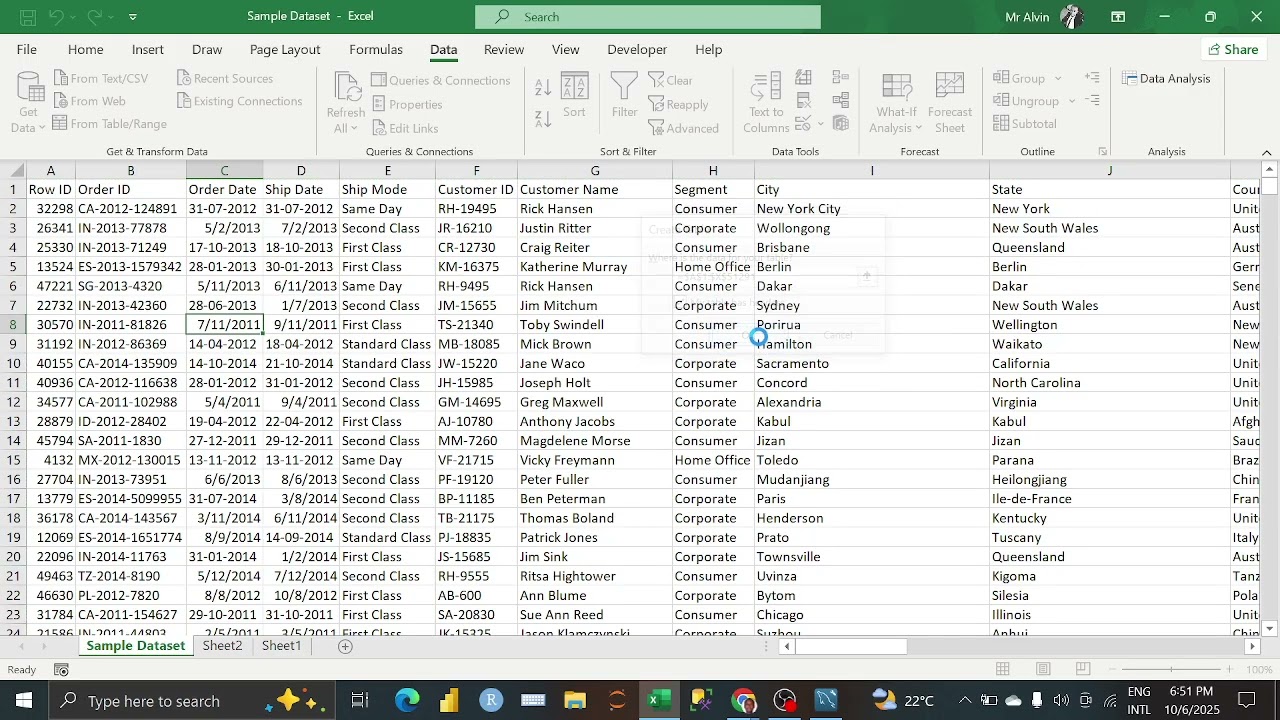
Task: Click the Relationships icon
Action: point(841,101)
